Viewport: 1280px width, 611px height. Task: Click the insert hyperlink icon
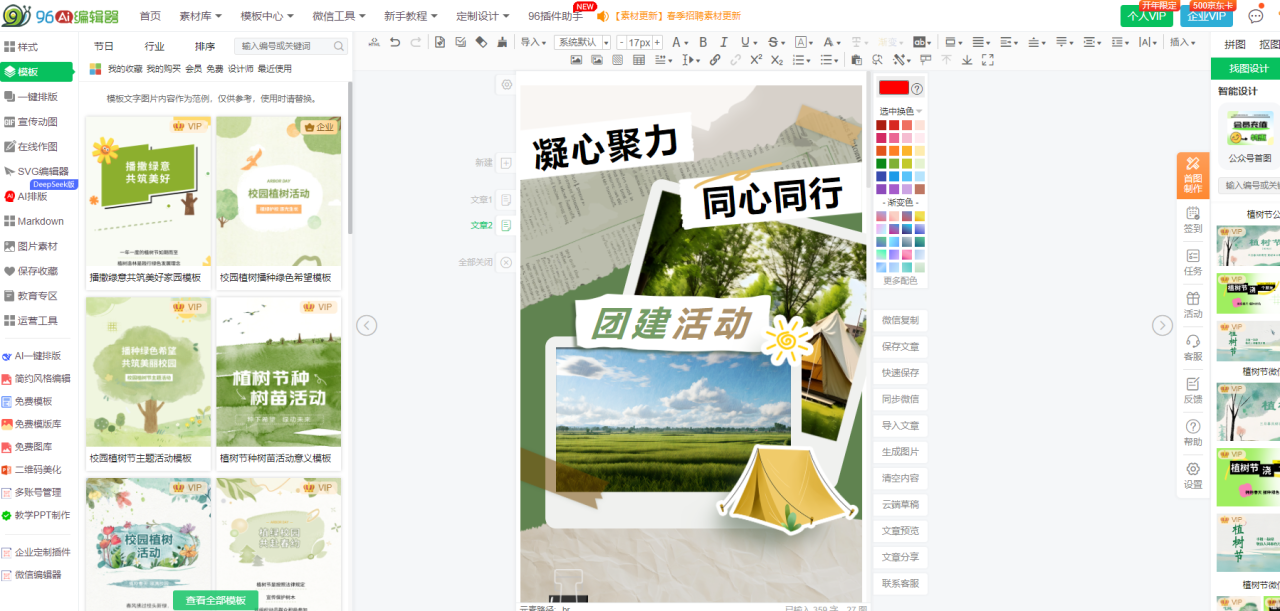(715, 60)
